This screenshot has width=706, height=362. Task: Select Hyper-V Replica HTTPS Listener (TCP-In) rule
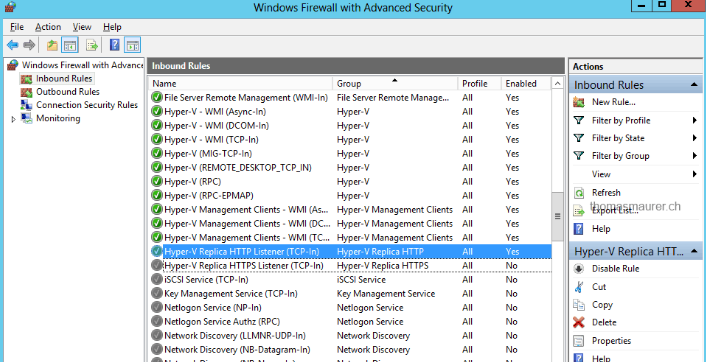click(349, 266)
